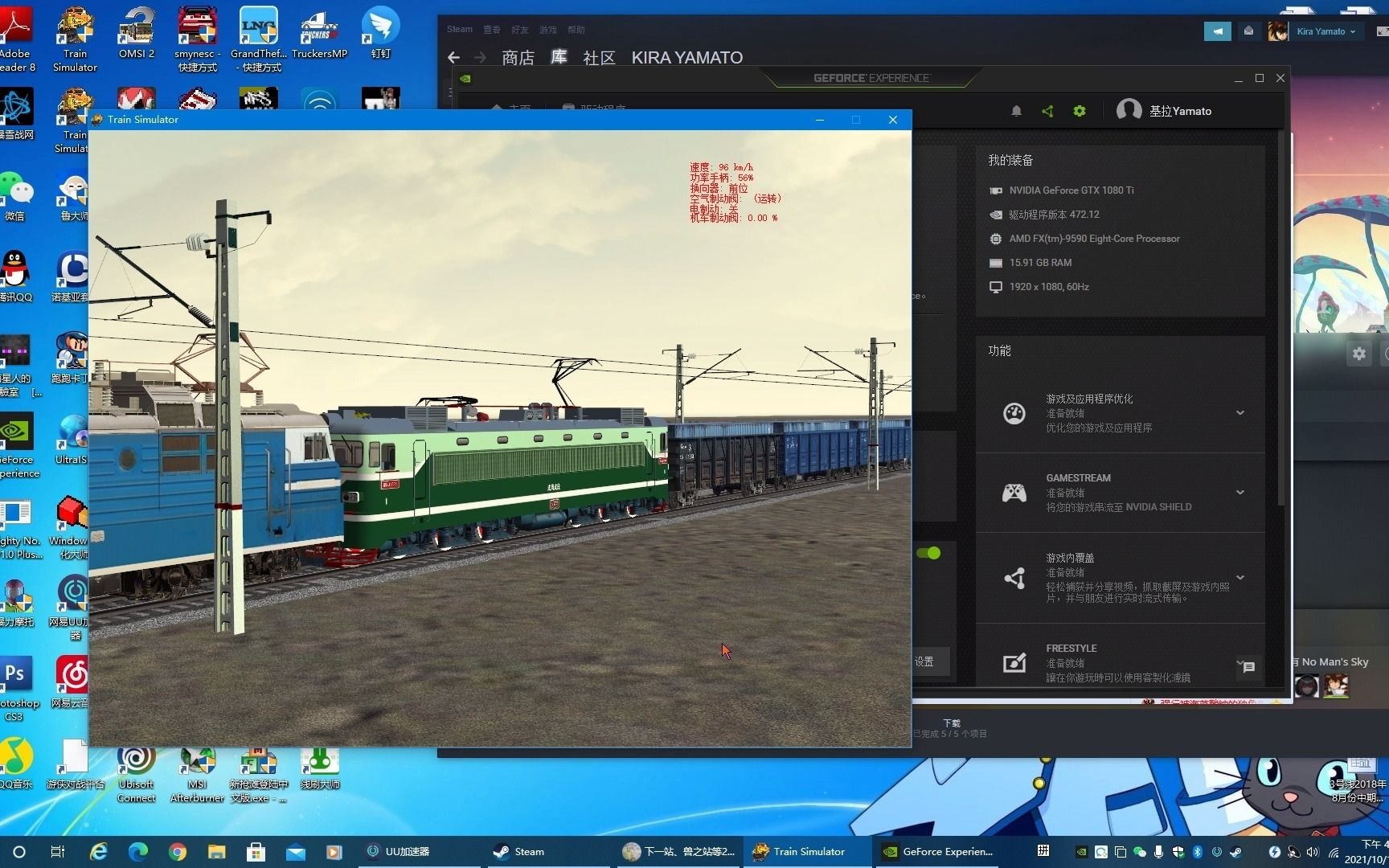Click the FREESTYLE edit icon
Image resolution: width=1389 pixels, height=868 pixels.
[1014, 663]
